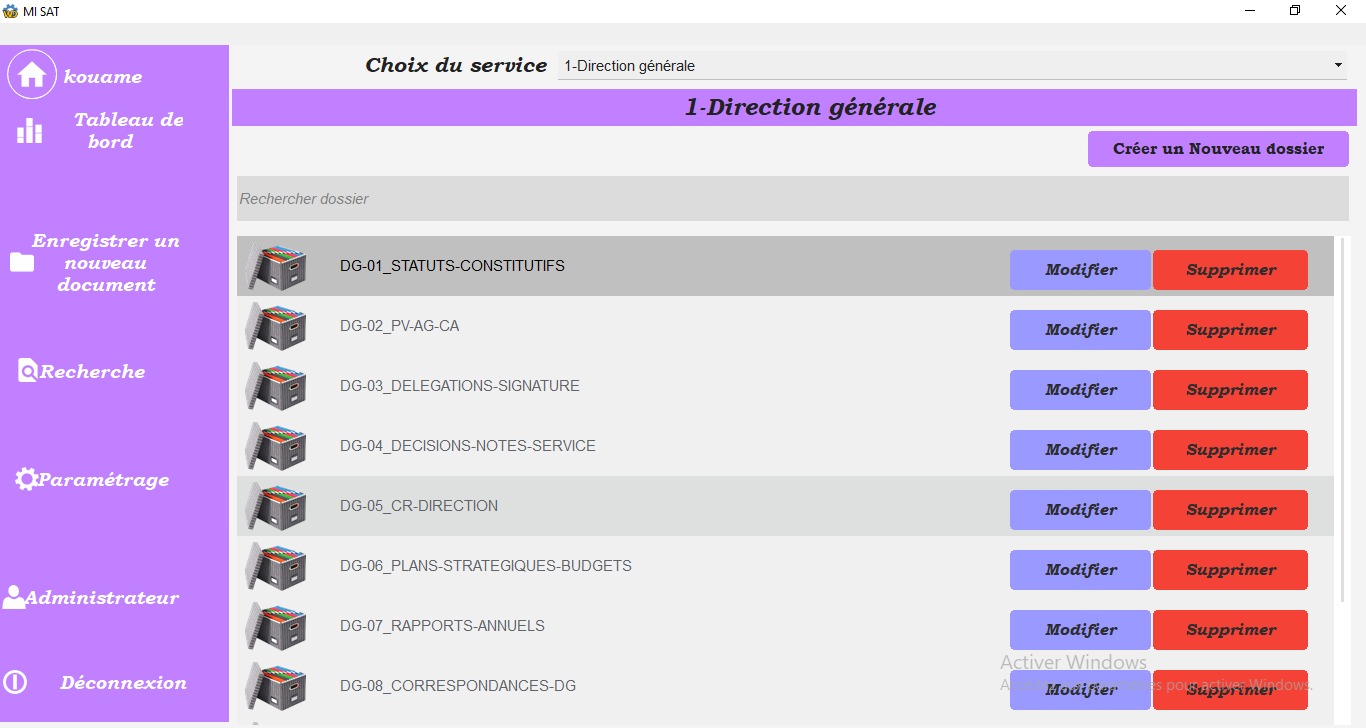
Task: Open the Tableau de bord menu
Action: [x=128, y=131]
